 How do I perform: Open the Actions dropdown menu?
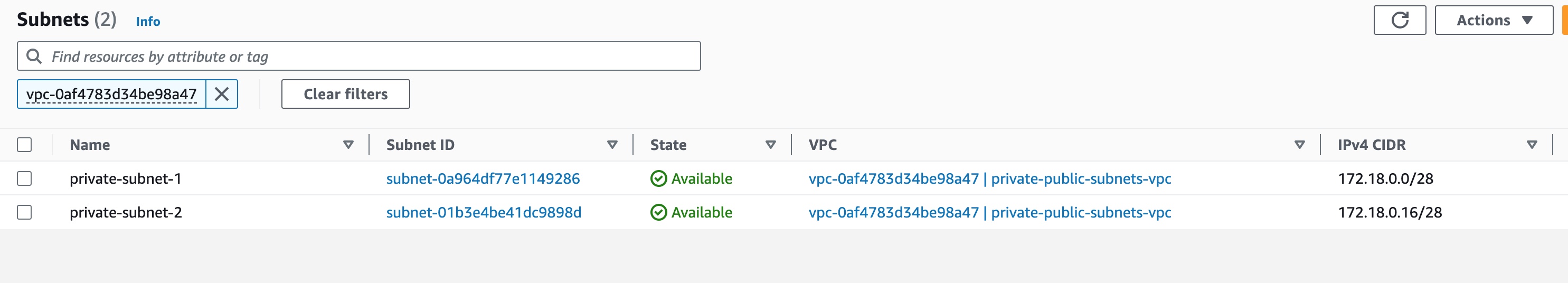coord(1494,20)
